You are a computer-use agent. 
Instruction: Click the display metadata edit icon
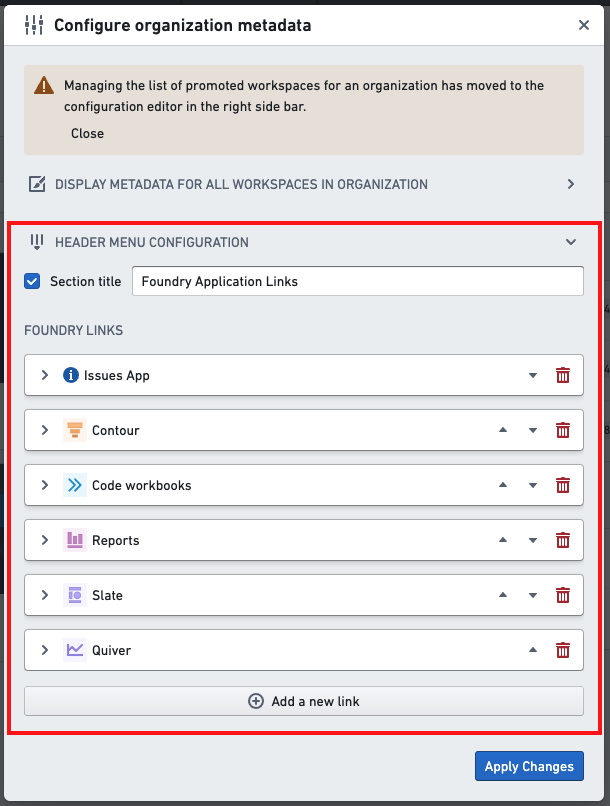[37, 184]
